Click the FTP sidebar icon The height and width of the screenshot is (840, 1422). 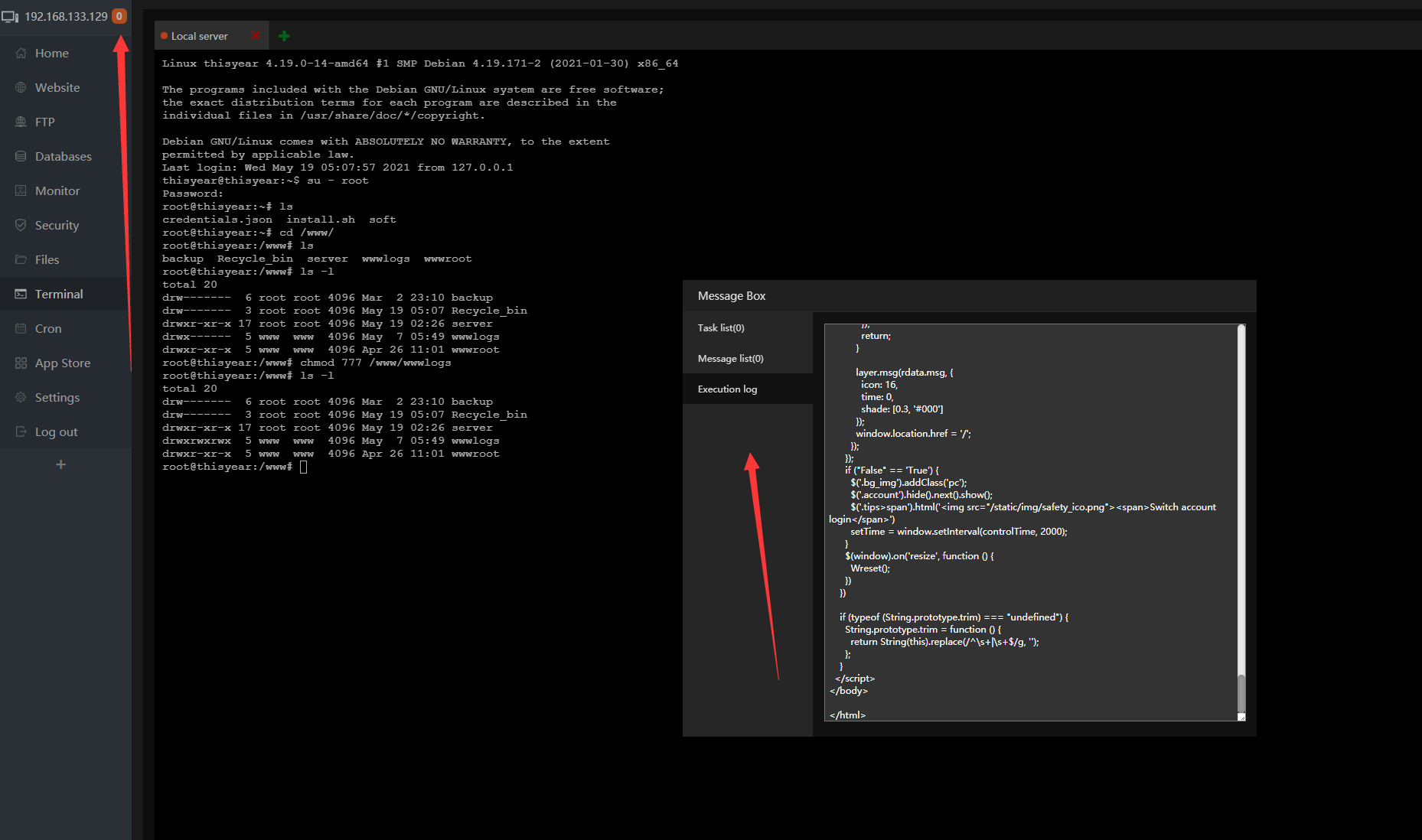[x=21, y=122]
